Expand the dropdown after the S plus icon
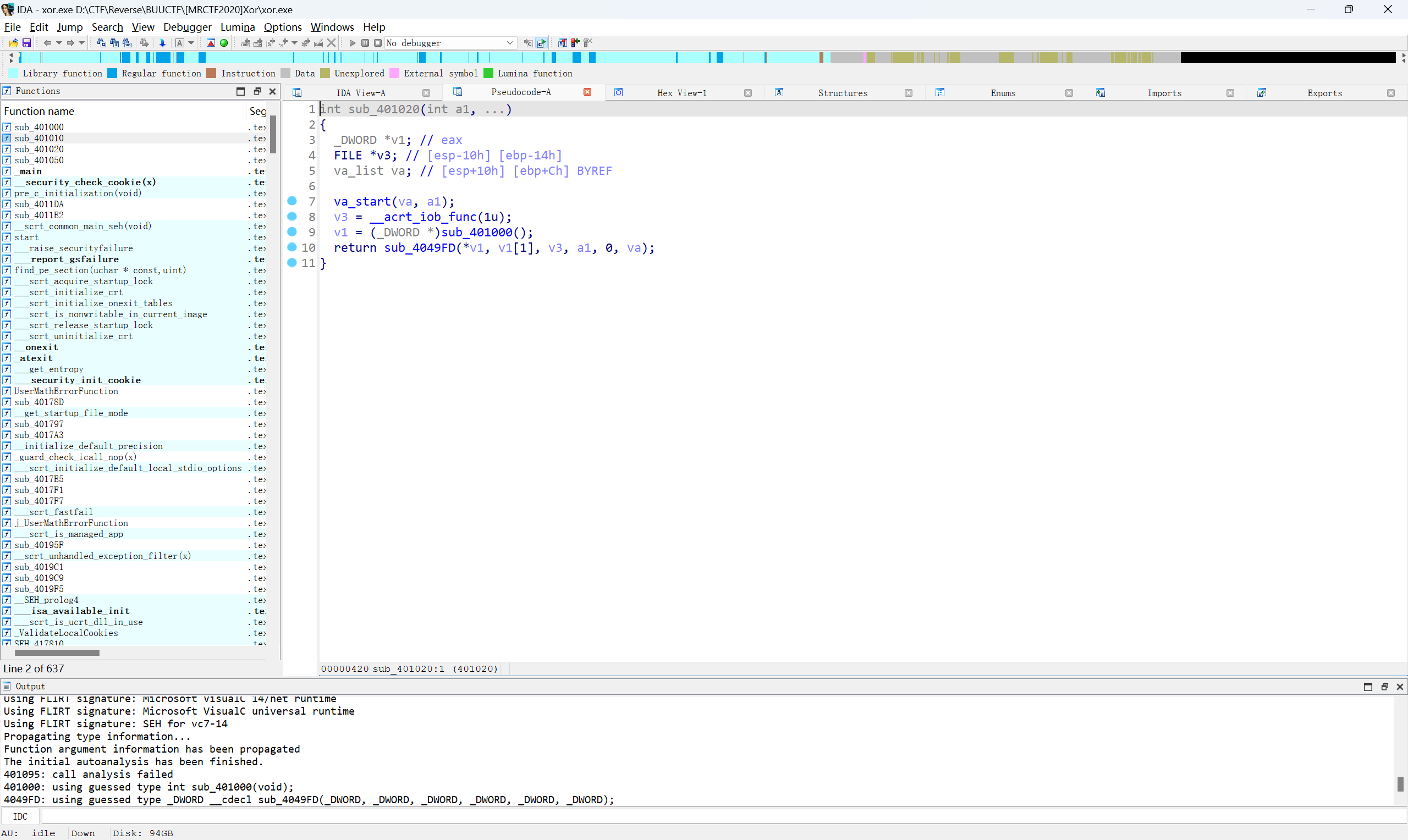 [x=294, y=43]
